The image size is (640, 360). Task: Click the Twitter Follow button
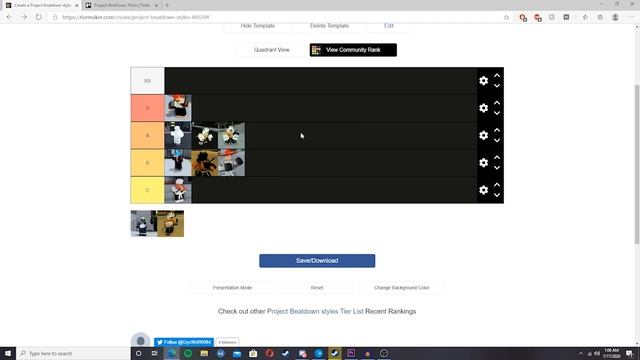point(184,342)
